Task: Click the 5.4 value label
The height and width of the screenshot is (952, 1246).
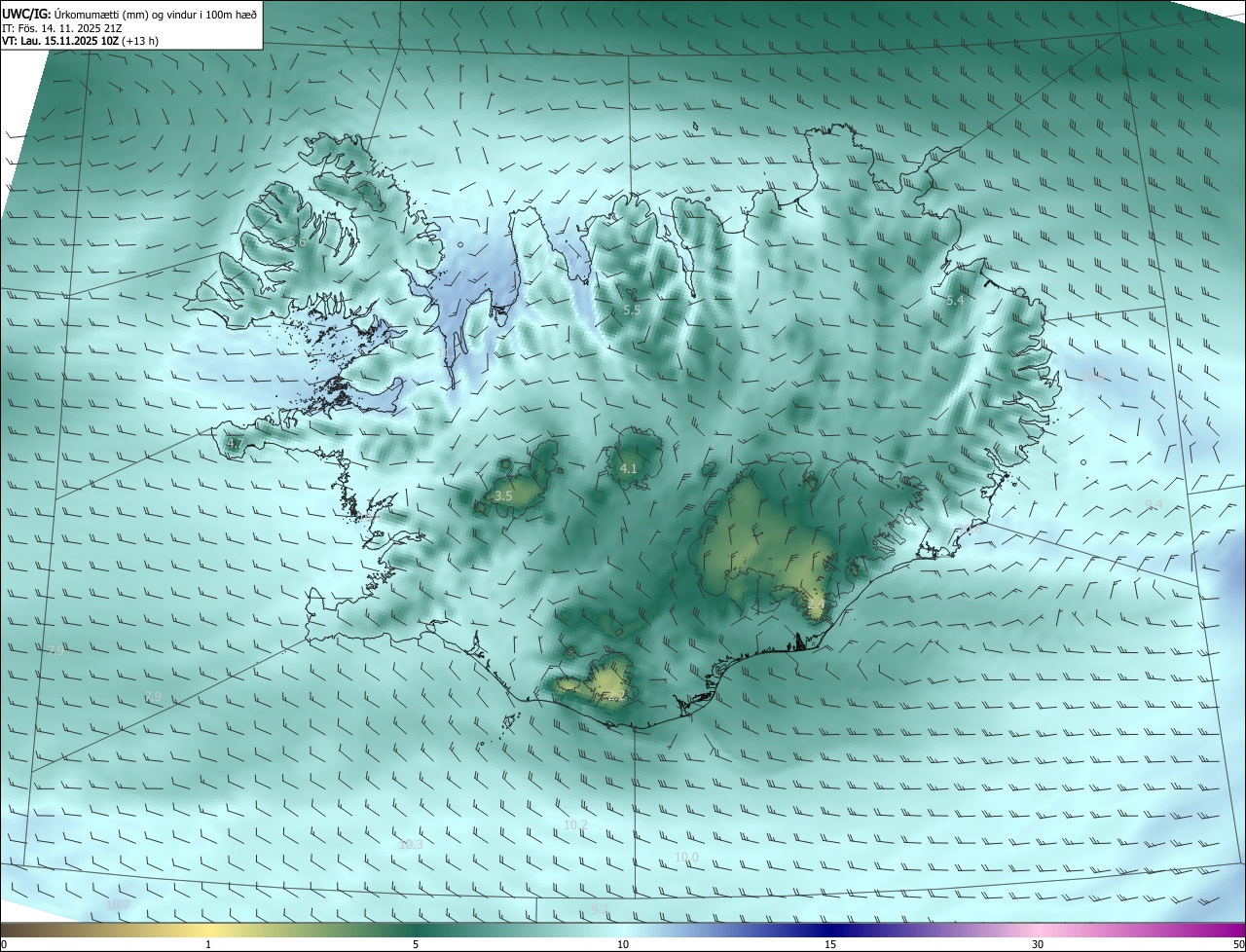Action: (x=955, y=301)
